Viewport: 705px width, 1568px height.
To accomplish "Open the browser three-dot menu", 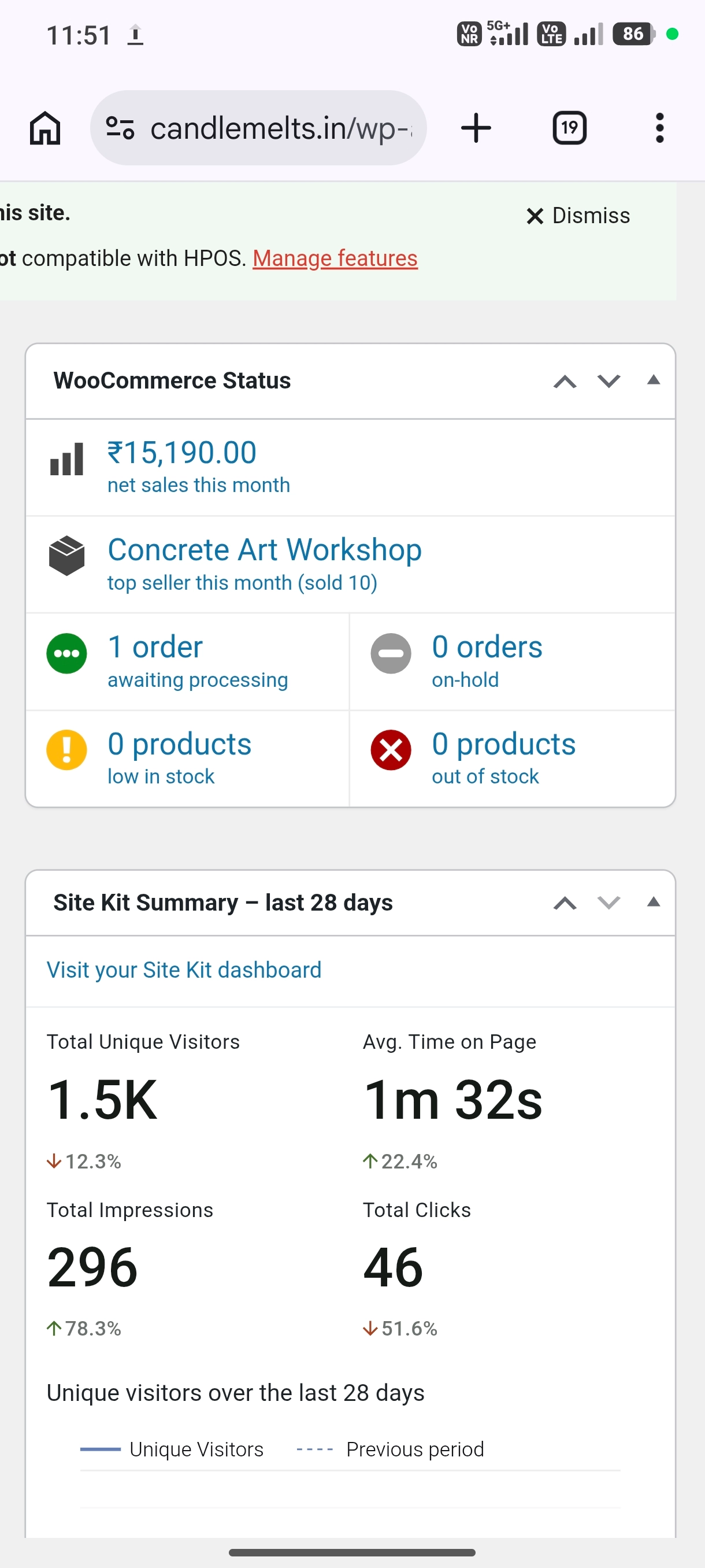I will coord(659,128).
